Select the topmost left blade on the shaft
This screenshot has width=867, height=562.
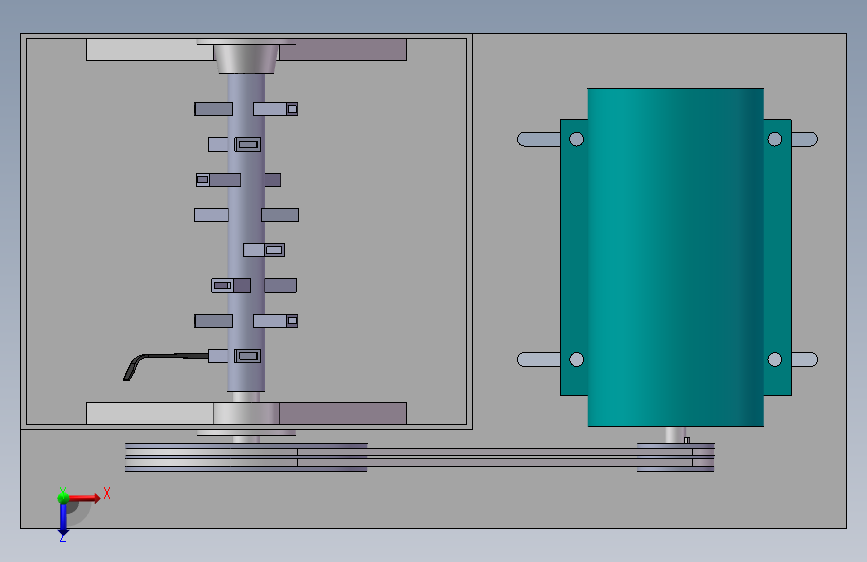click(x=213, y=109)
